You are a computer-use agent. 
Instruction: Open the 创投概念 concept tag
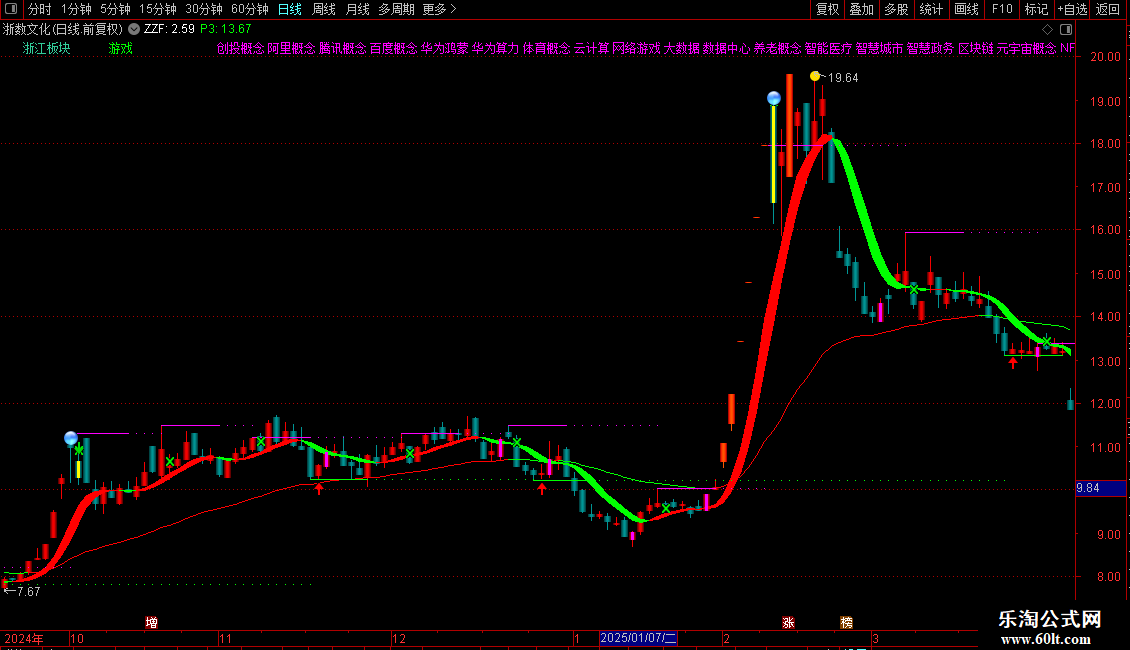pyautogui.click(x=241, y=48)
